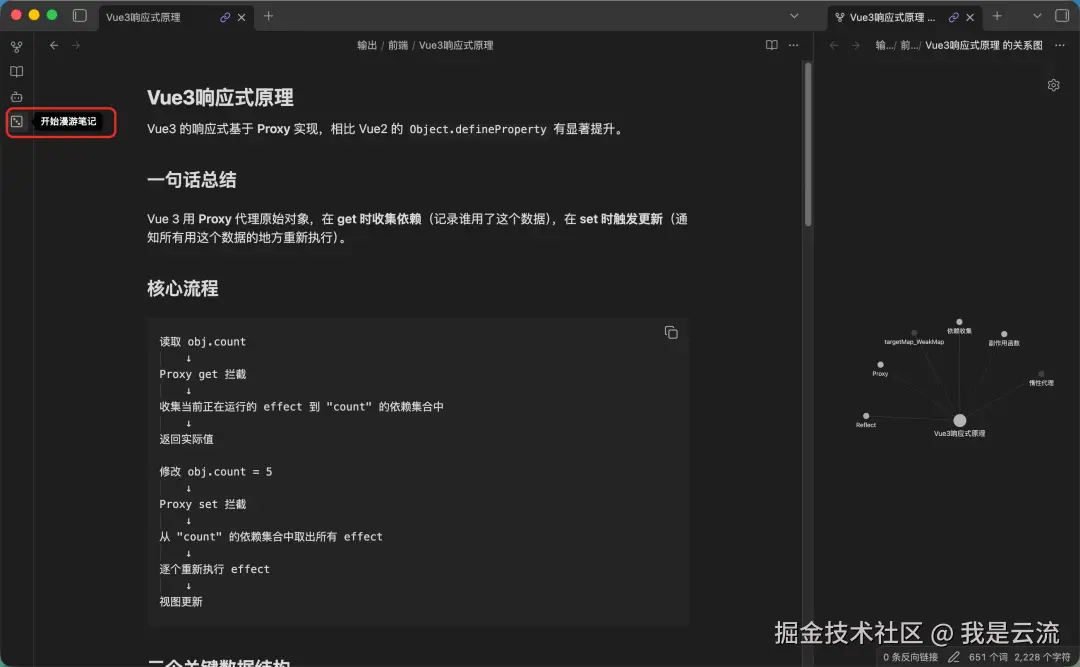
Task: Toggle the right sidebar icon
Action: [x=1062, y=16]
